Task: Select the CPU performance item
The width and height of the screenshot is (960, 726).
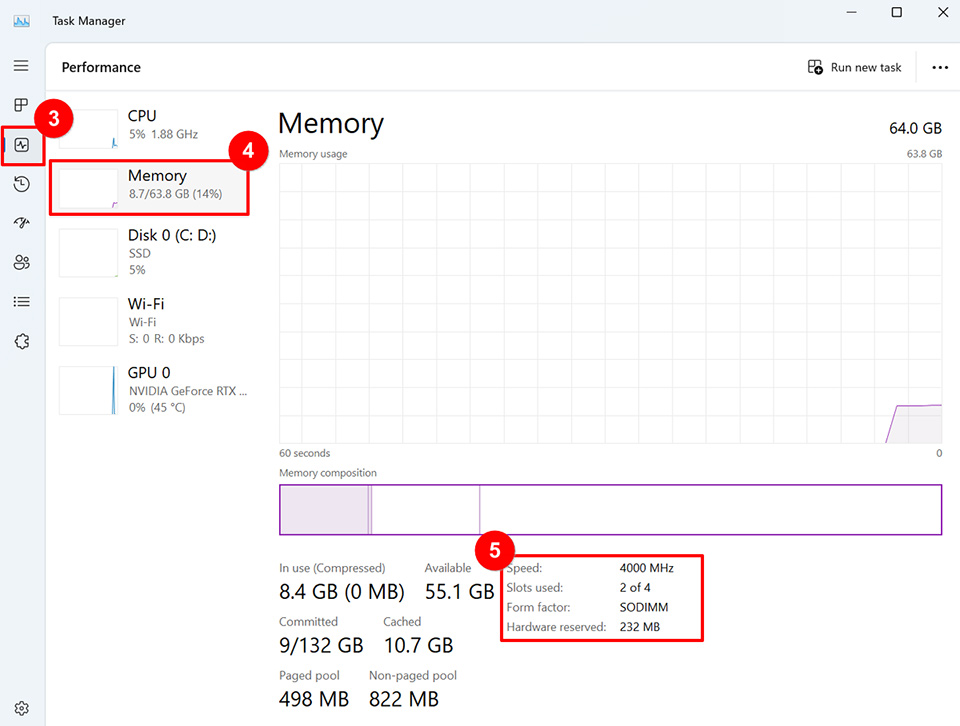Action: (152, 125)
